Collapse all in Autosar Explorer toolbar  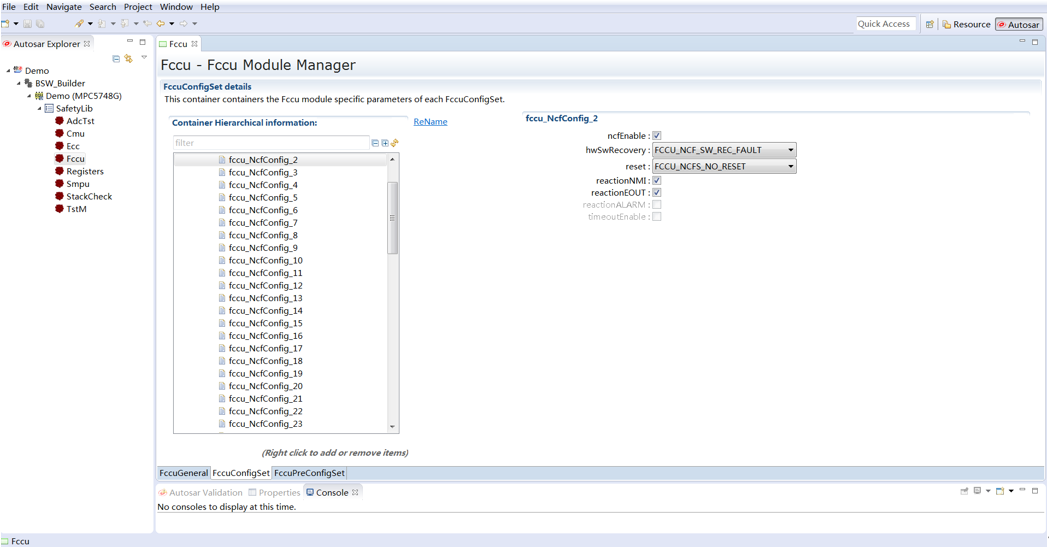click(x=116, y=59)
